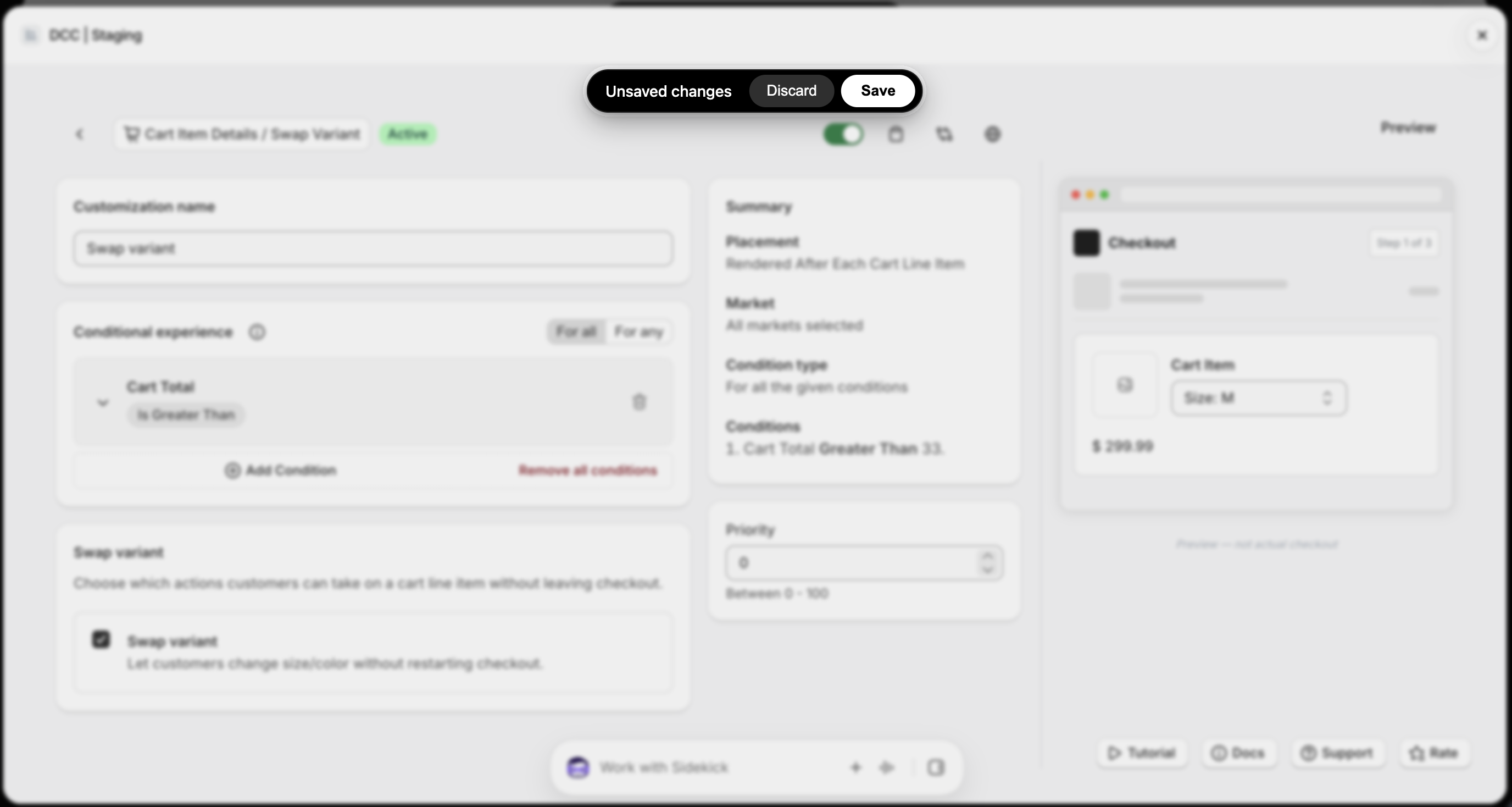
Task: Go back with the left arrow
Action: pyautogui.click(x=80, y=135)
